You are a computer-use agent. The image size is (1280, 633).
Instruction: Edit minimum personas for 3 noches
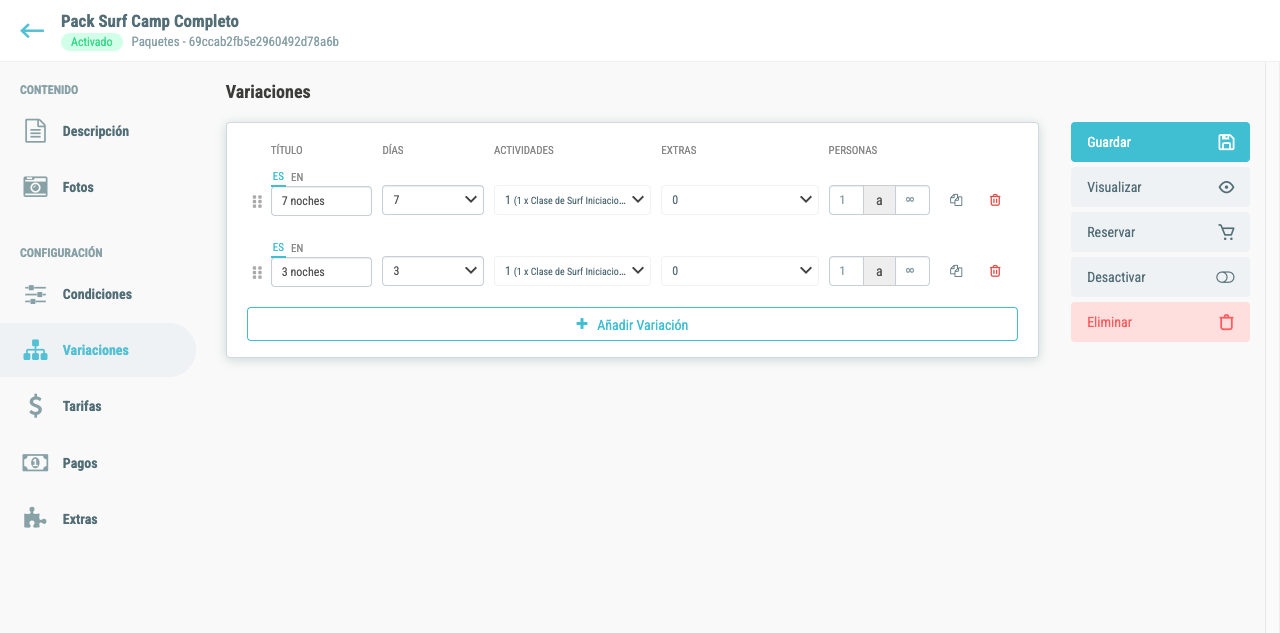pyautogui.click(x=846, y=271)
